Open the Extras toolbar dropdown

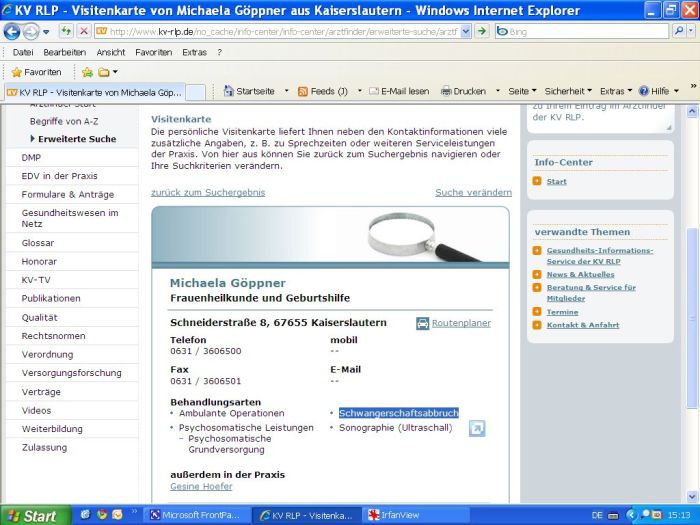click(x=616, y=92)
